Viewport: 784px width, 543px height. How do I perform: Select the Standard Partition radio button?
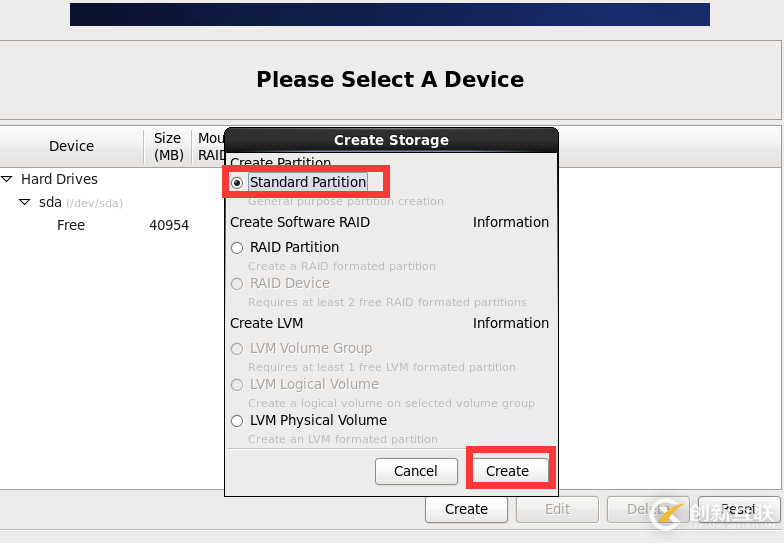pyautogui.click(x=237, y=183)
